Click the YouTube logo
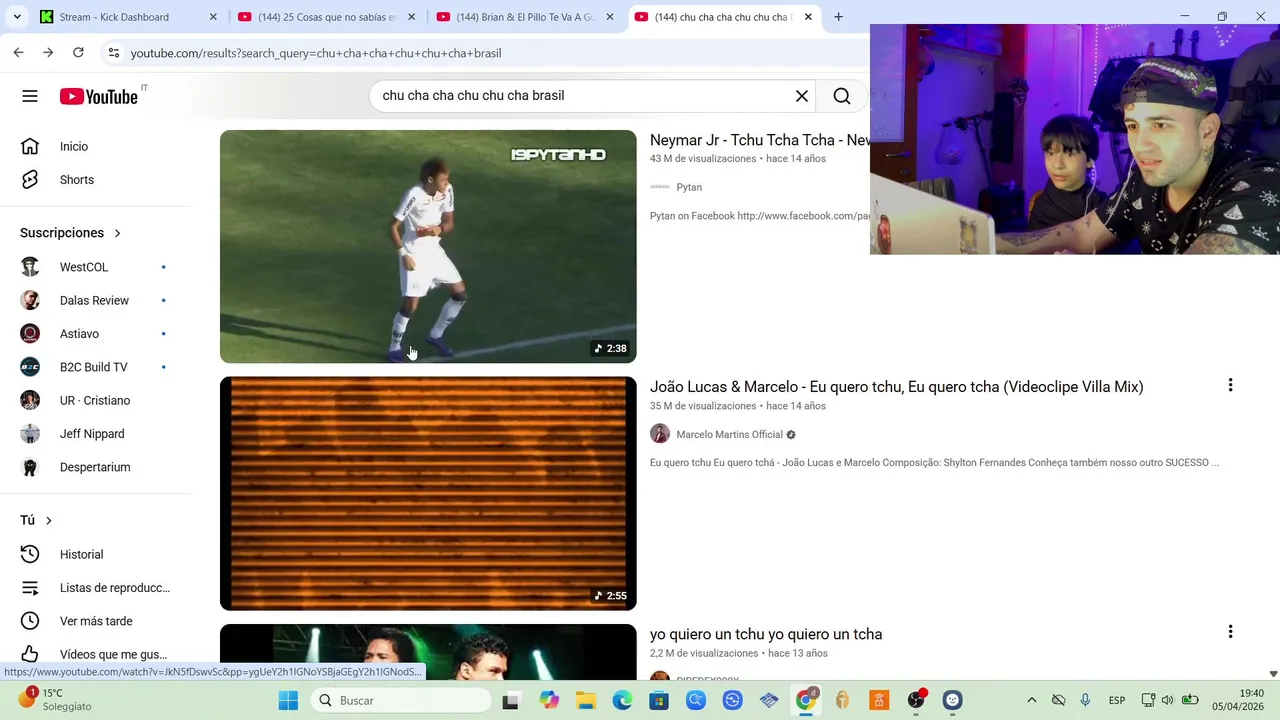Viewport: 1280px width, 720px height. [x=98, y=96]
